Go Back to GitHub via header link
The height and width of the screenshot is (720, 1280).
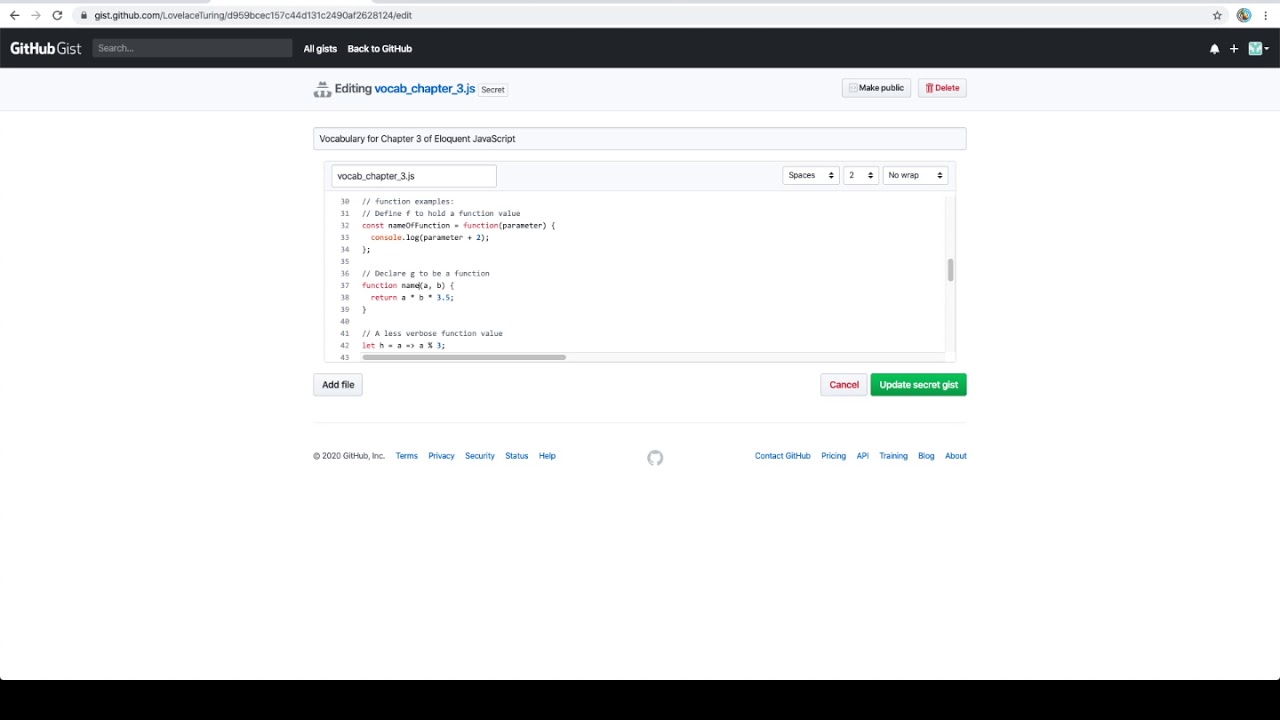[x=379, y=48]
